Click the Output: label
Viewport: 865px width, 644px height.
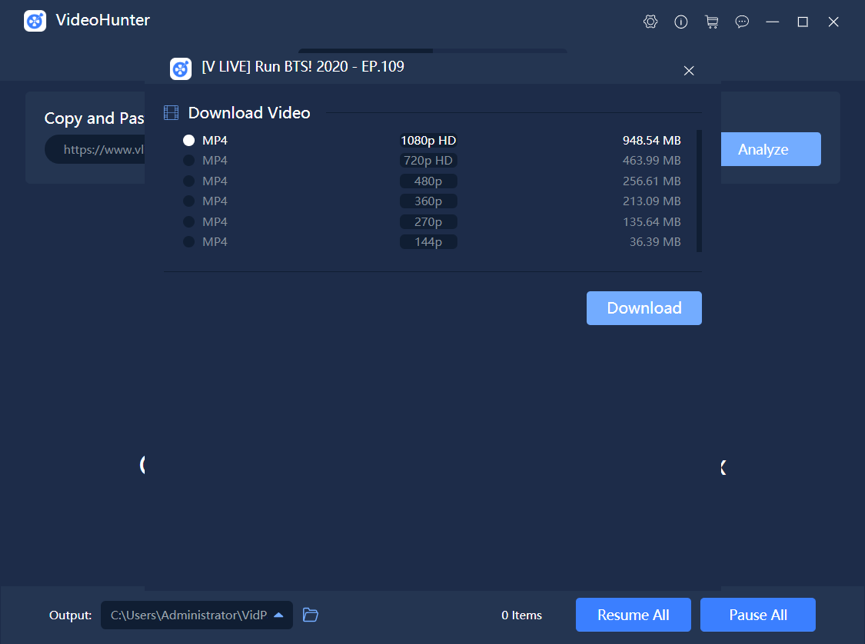tap(70, 615)
